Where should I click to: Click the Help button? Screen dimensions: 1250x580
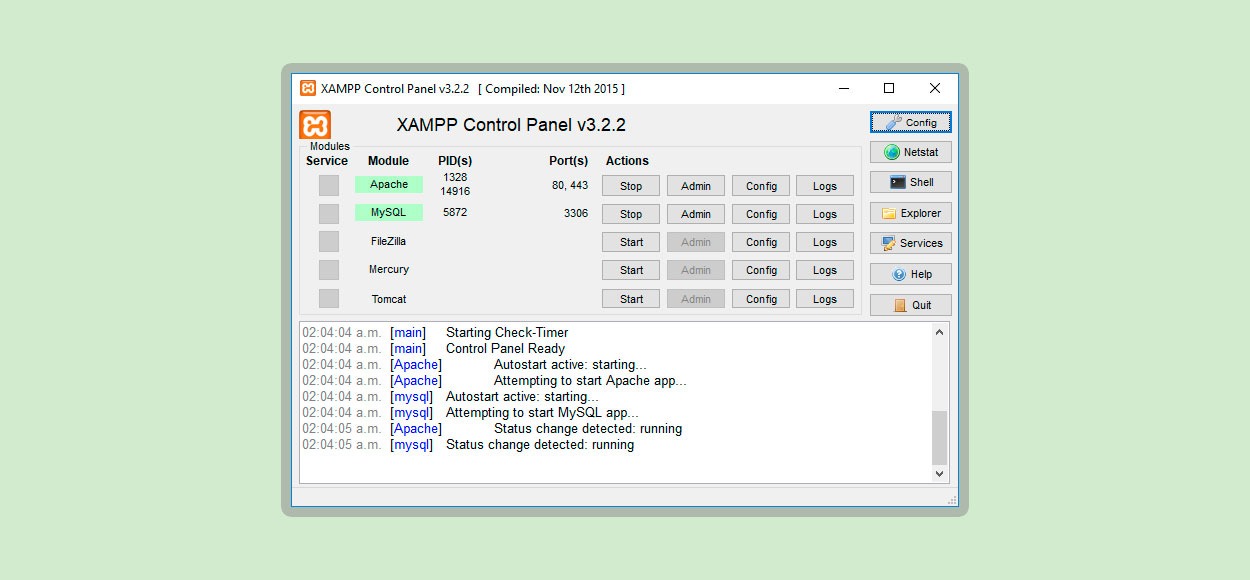(910, 274)
